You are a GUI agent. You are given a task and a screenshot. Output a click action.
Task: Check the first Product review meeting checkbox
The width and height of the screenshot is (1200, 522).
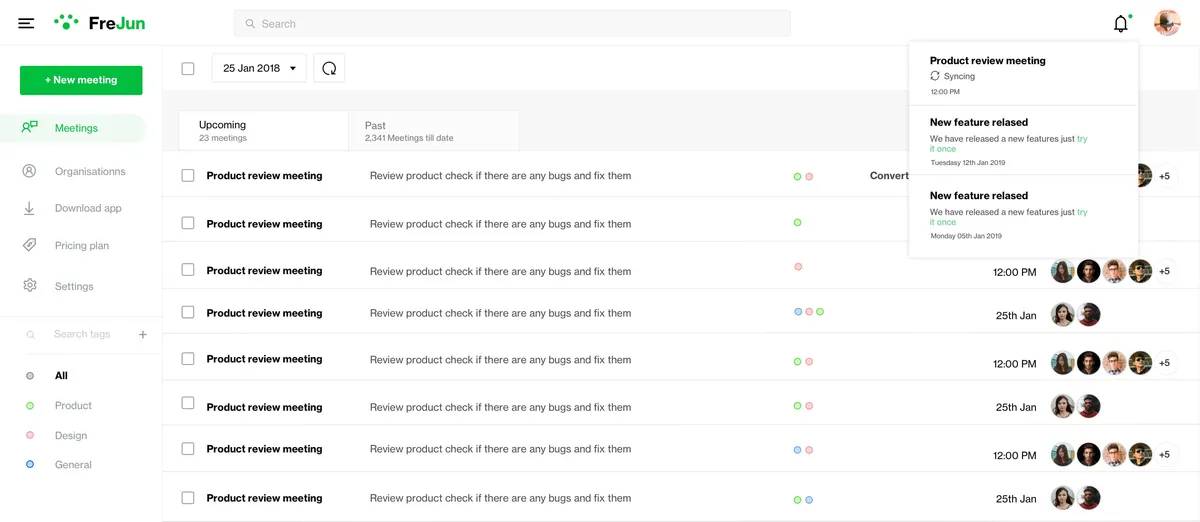pyautogui.click(x=188, y=176)
